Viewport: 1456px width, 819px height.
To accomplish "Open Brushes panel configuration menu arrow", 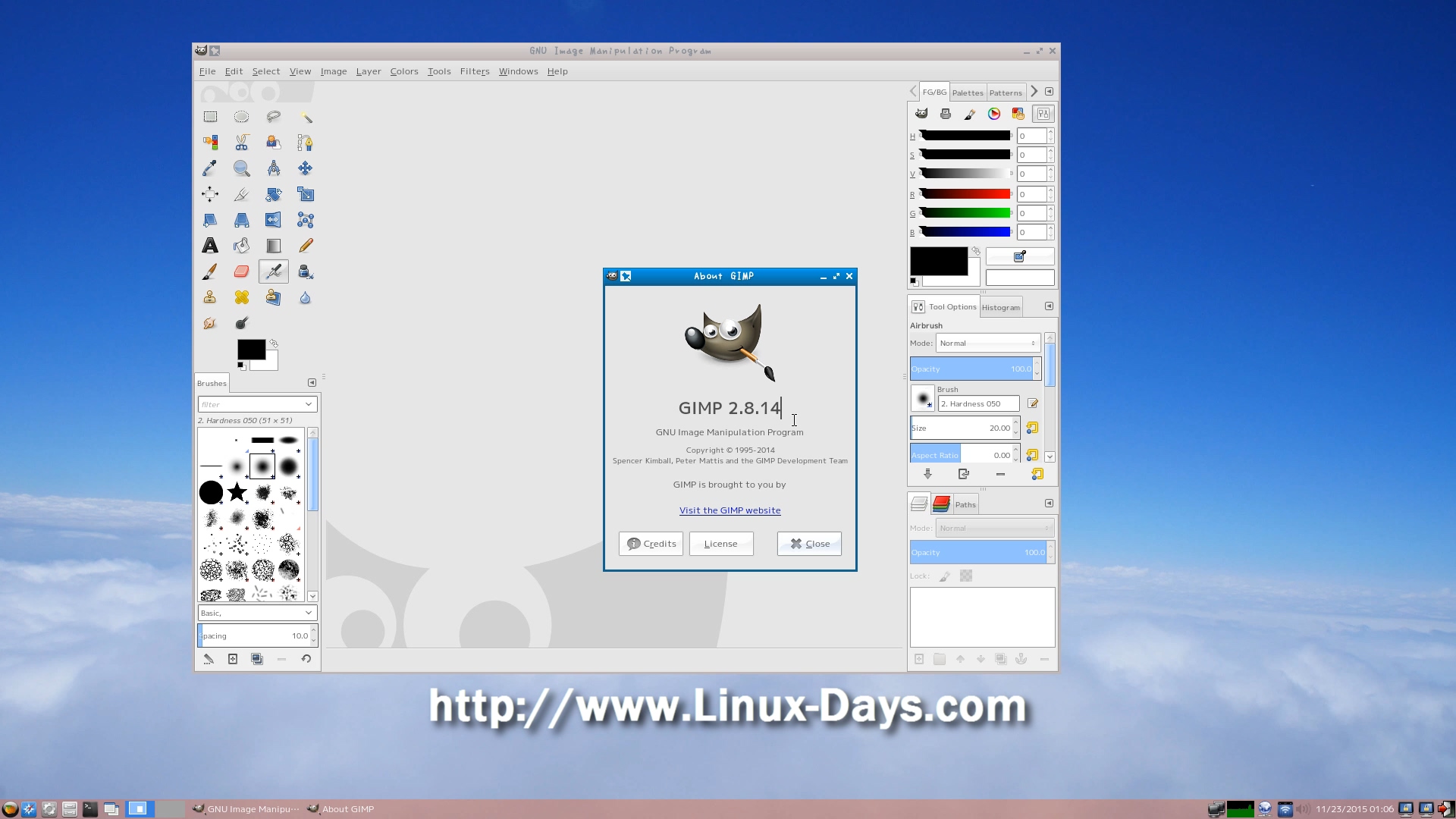I will coord(312,383).
